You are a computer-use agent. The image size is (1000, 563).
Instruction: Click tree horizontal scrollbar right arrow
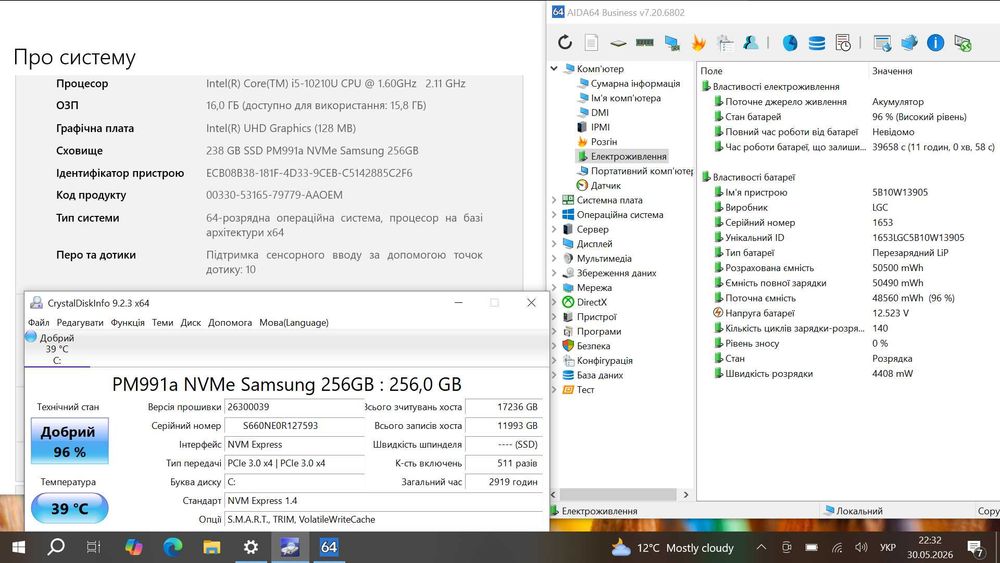coord(686,494)
